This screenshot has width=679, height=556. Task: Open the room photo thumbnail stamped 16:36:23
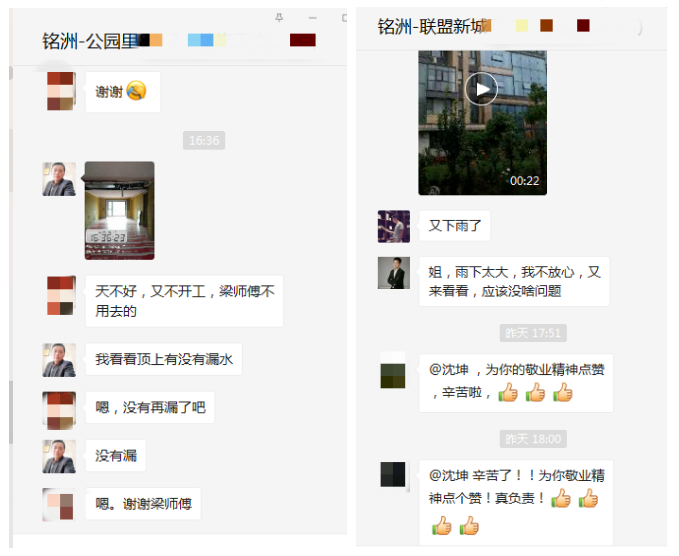pos(120,211)
